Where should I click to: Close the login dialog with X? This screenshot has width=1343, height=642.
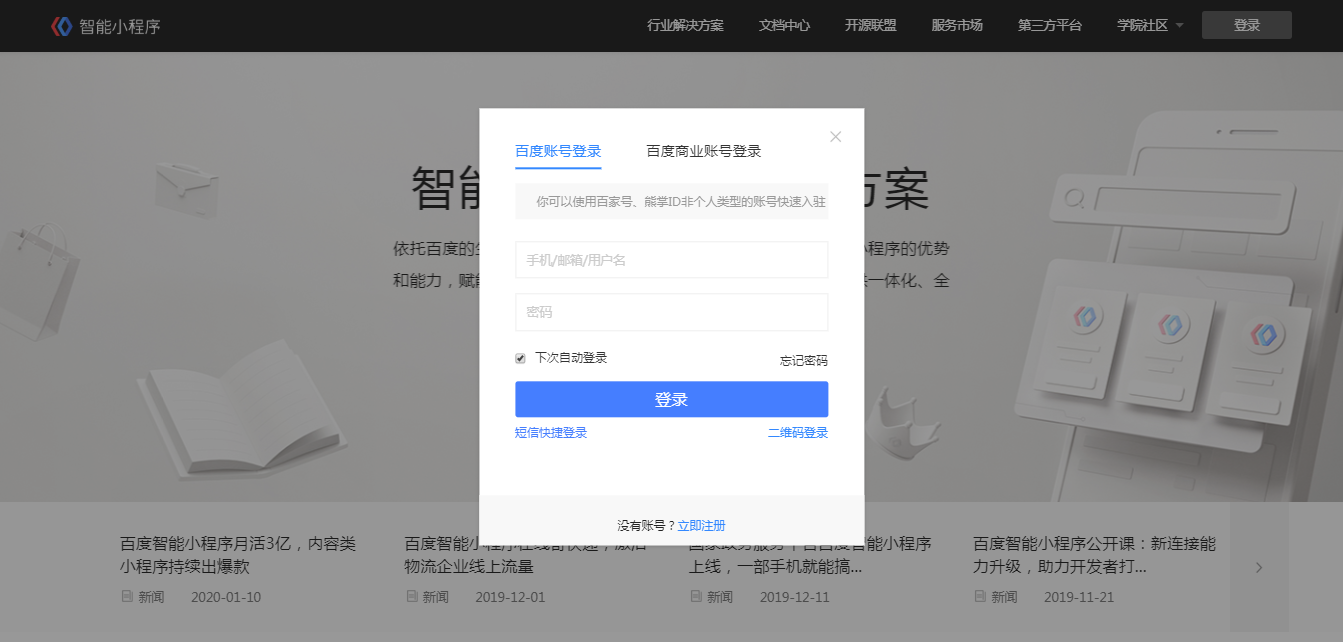836,137
